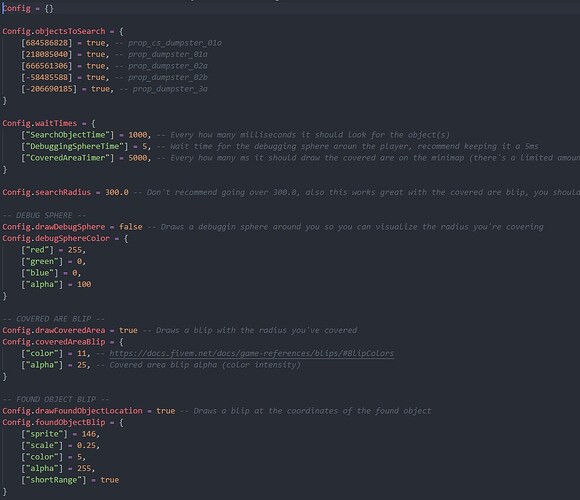This screenshot has height=500, width=580.
Task: Select the foundObjectBlip color value 5
Action: (x=79, y=457)
